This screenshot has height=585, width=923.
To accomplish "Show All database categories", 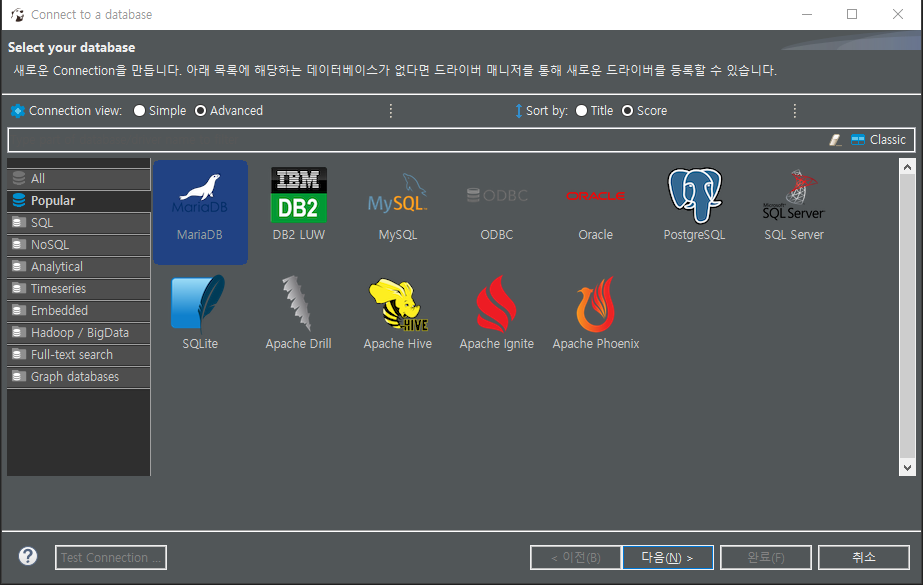I will (79, 178).
